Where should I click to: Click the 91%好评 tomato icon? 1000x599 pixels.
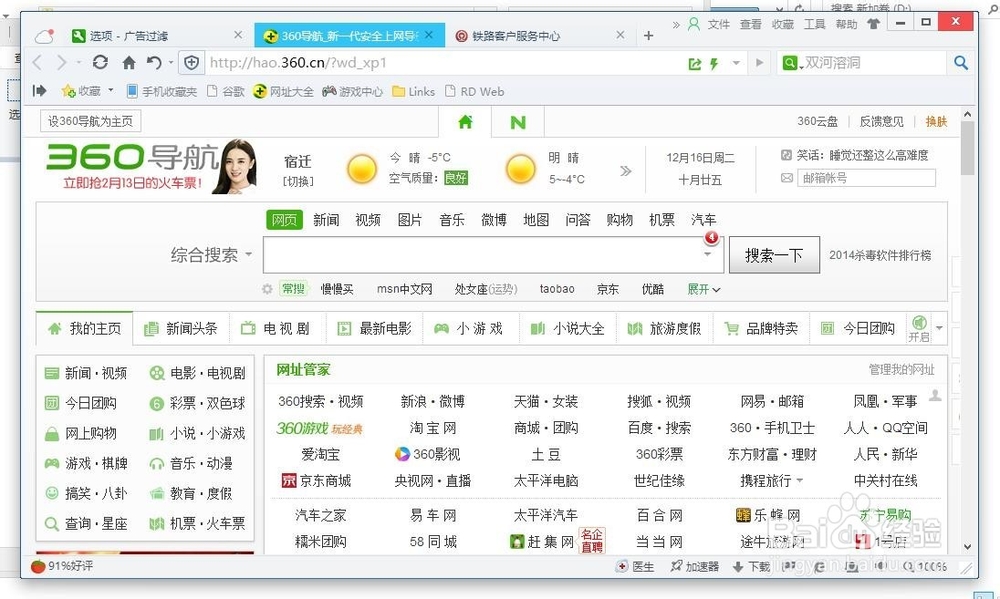point(38,566)
